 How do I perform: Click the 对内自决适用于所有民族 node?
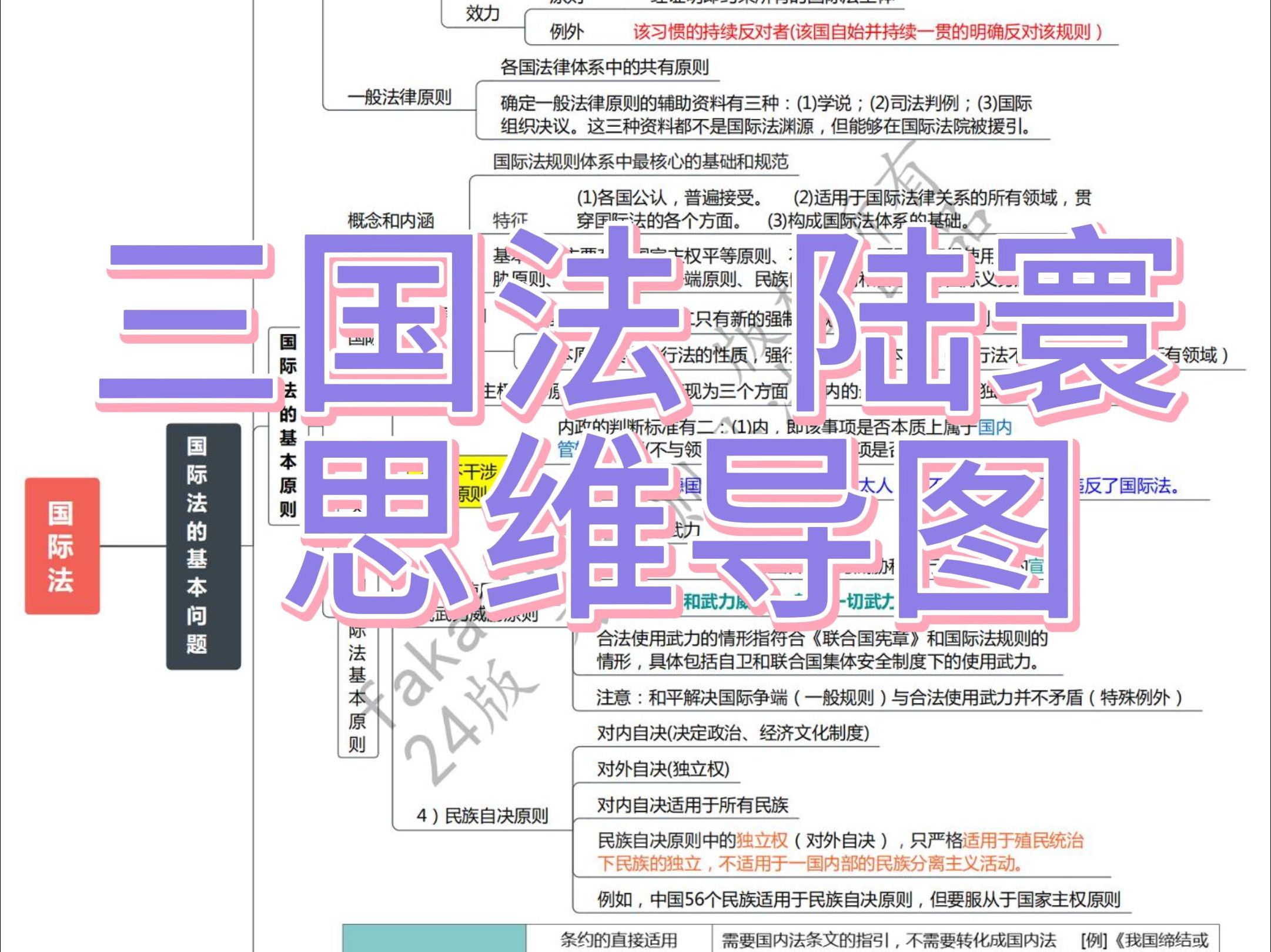pos(693,804)
